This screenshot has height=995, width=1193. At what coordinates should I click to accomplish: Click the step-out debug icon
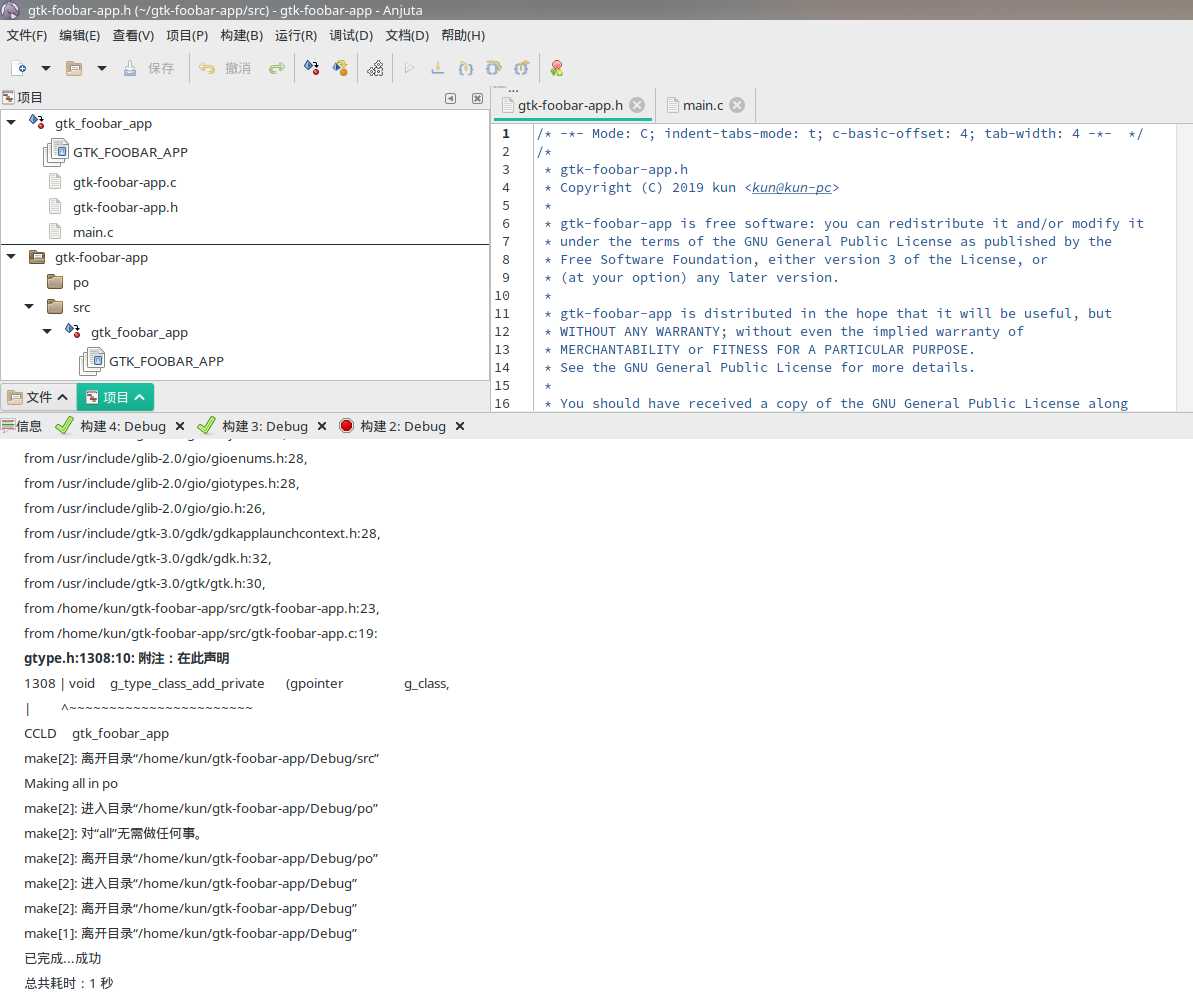521,68
